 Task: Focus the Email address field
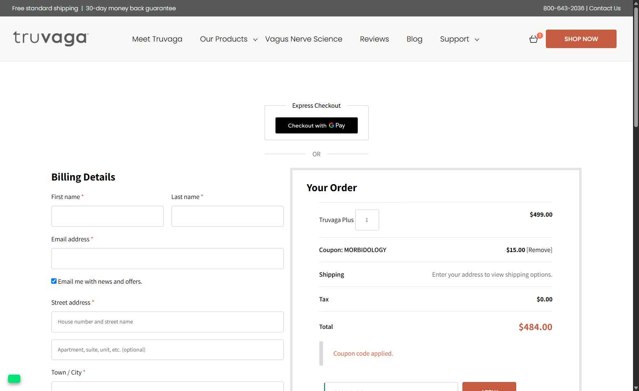tap(167, 258)
